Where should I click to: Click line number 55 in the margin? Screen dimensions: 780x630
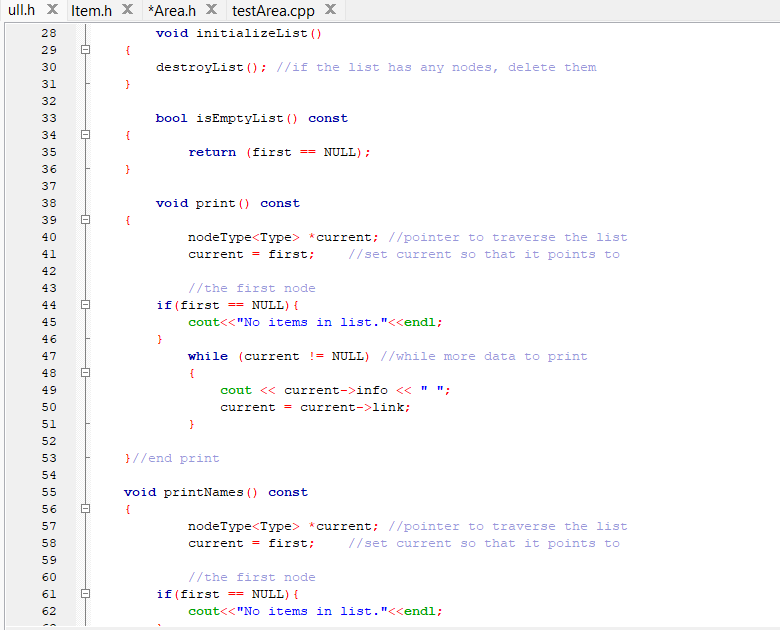(49, 492)
